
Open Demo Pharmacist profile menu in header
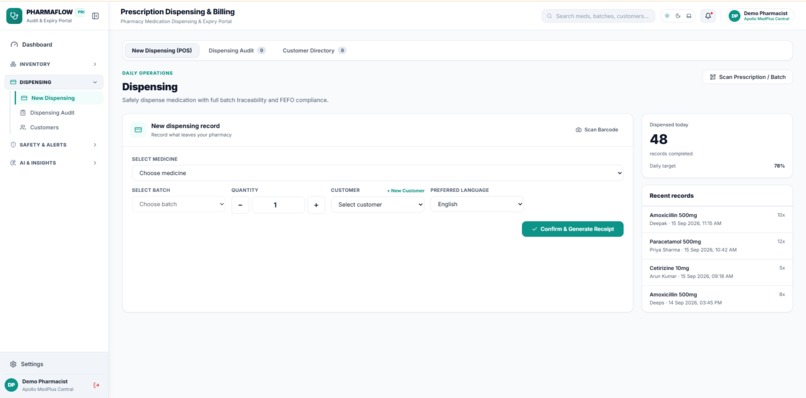761,16
